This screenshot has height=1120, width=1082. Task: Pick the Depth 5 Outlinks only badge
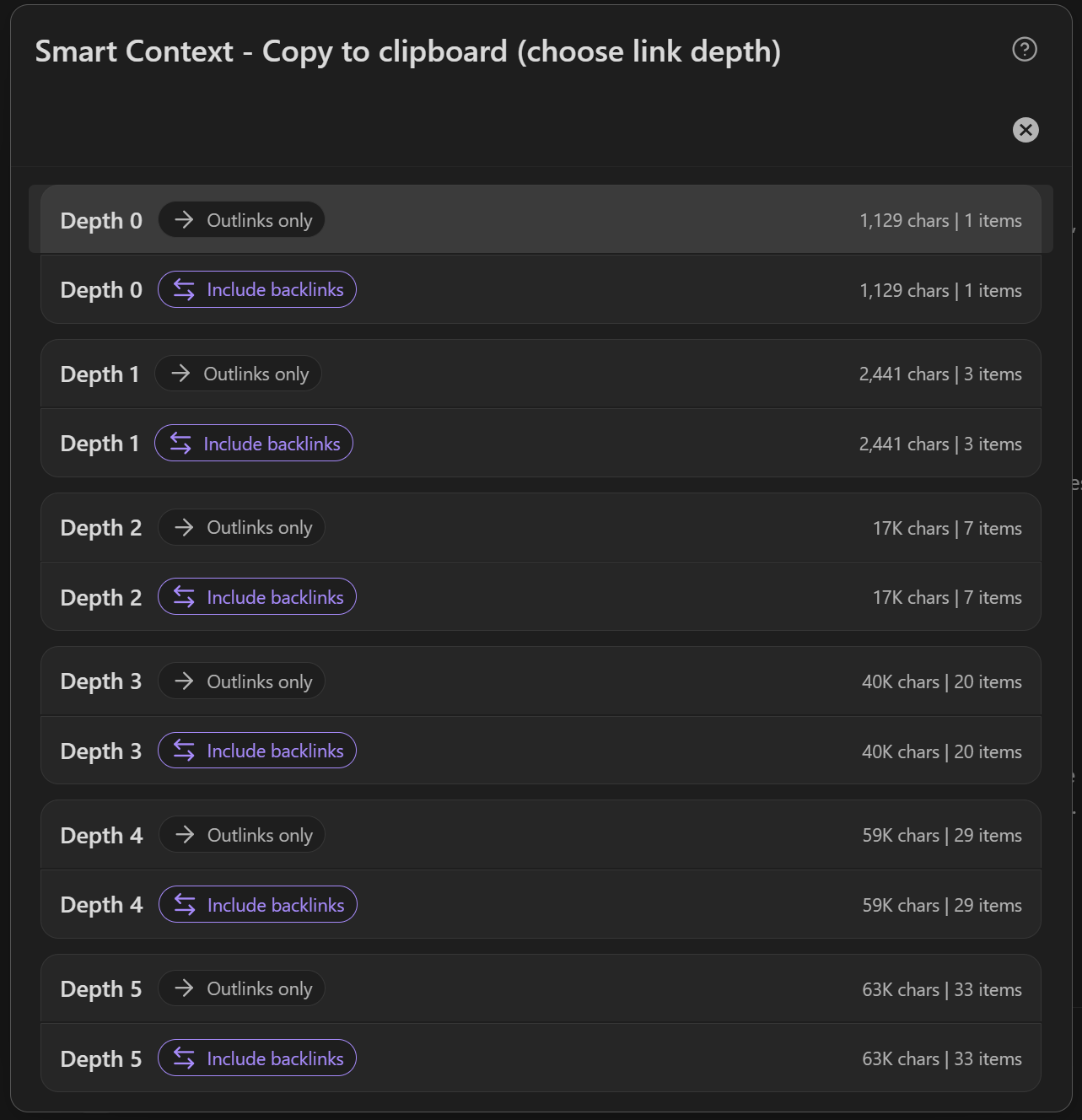(242, 988)
